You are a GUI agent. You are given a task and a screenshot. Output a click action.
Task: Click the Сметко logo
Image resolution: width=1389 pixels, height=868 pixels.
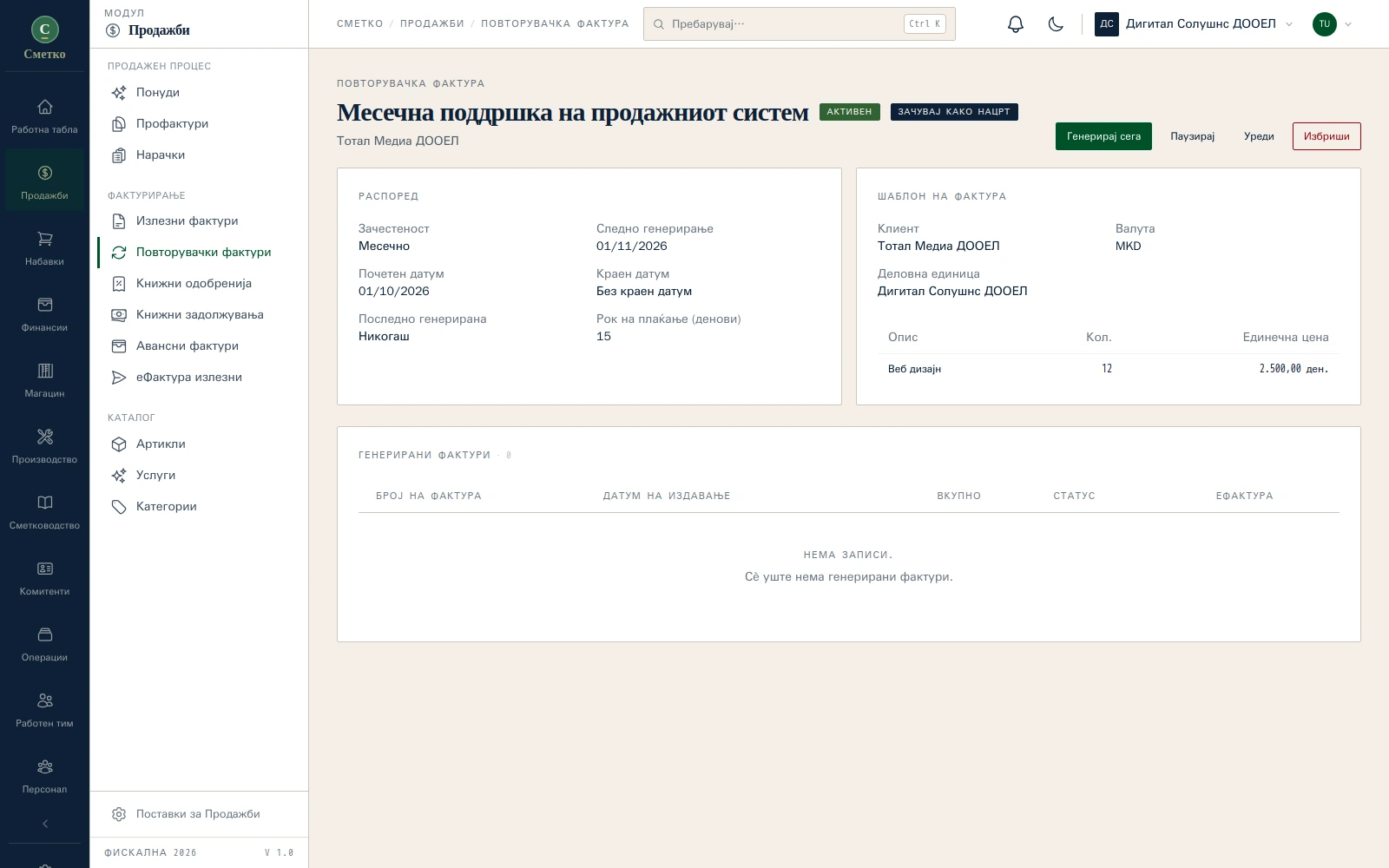pyautogui.click(x=44, y=37)
